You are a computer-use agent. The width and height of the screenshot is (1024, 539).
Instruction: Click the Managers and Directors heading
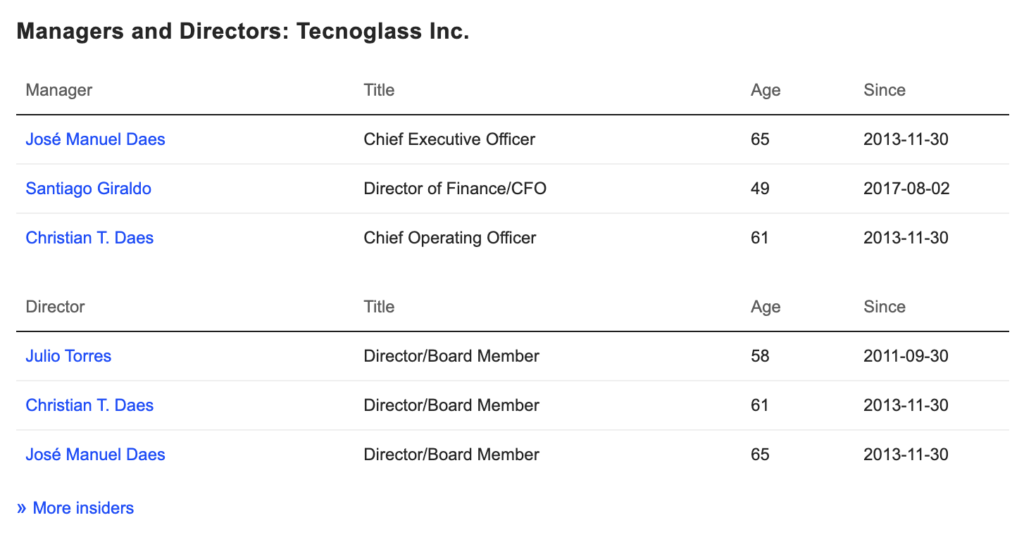pyautogui.click(x=243, y=31)
